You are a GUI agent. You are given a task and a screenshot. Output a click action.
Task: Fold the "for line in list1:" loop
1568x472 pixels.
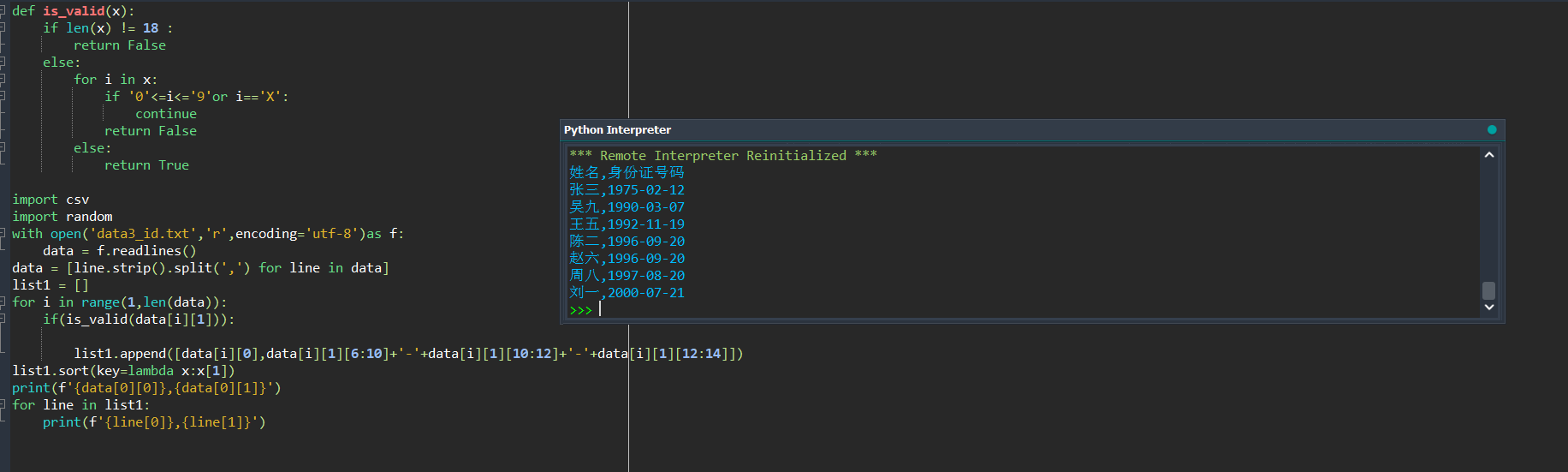click(3, 405)
